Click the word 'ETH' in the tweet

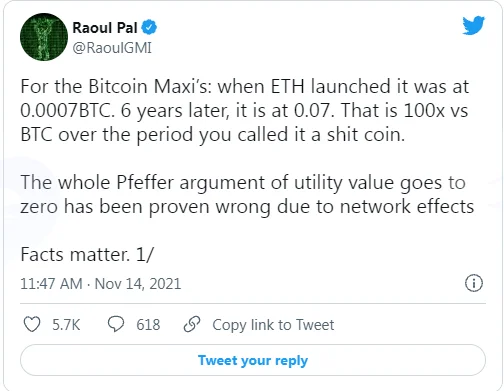point(287,87)
